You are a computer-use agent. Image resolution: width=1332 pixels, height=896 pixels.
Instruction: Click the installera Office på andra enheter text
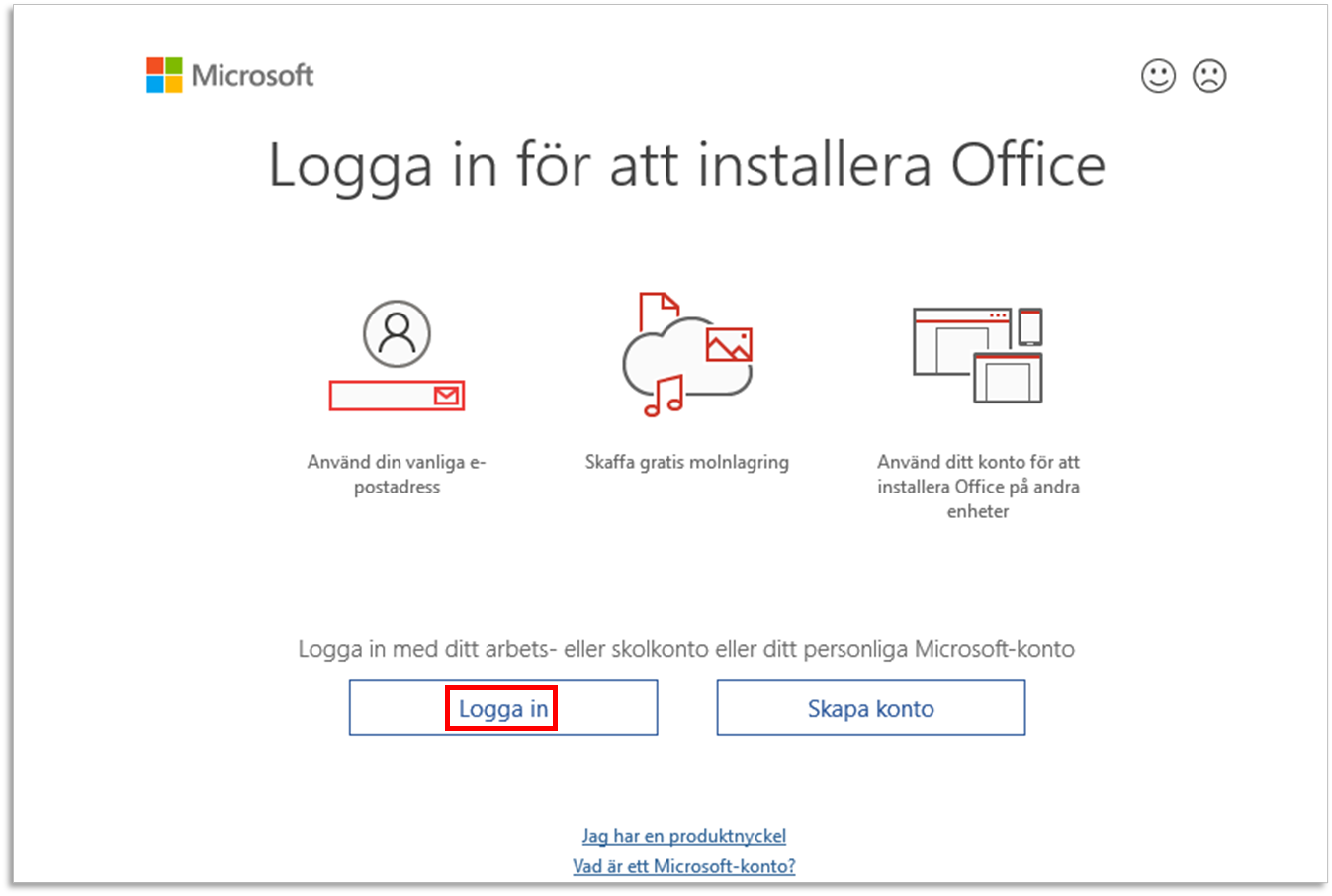point(978,486)
